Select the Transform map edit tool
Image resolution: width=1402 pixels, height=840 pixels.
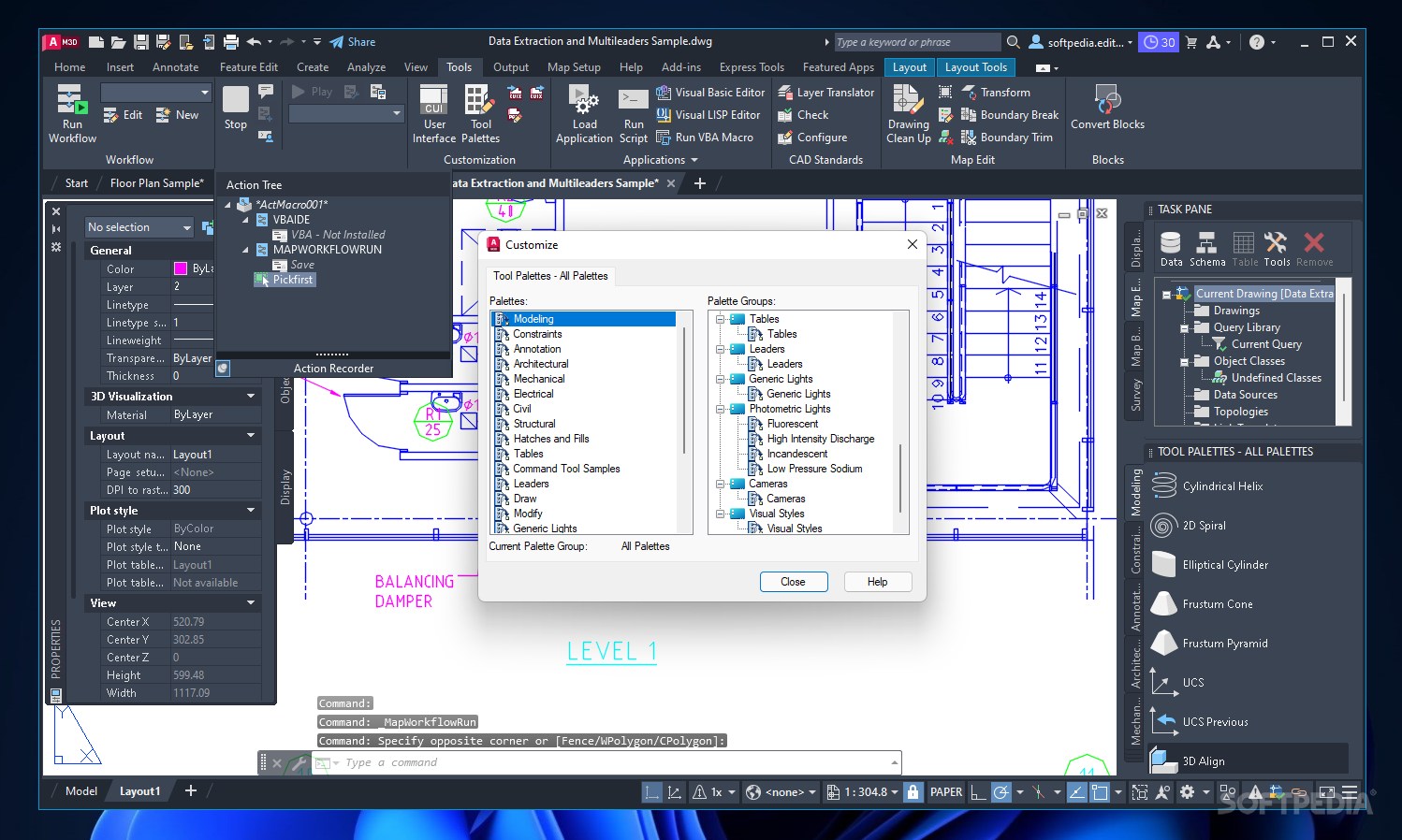coord(996,93)
